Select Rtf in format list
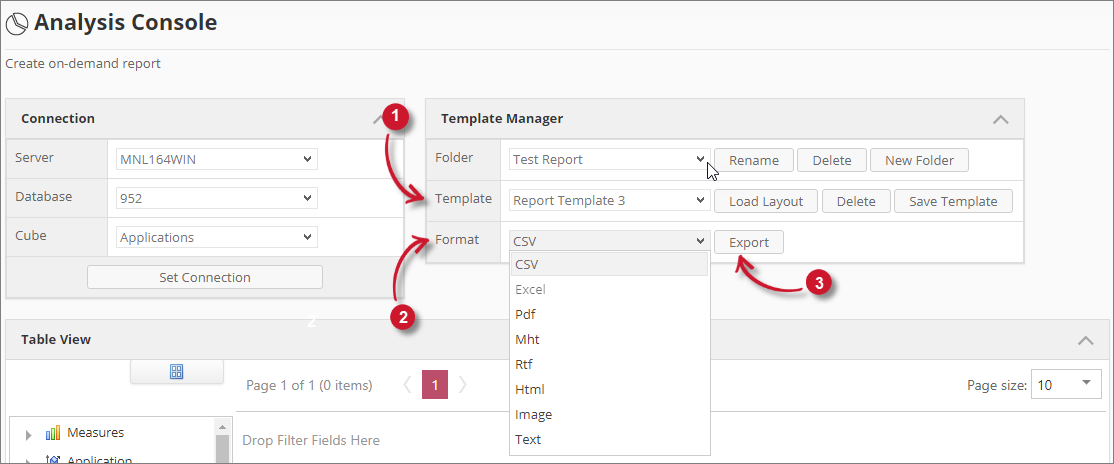Screen dimensions: 1114x464 [610, 364]
